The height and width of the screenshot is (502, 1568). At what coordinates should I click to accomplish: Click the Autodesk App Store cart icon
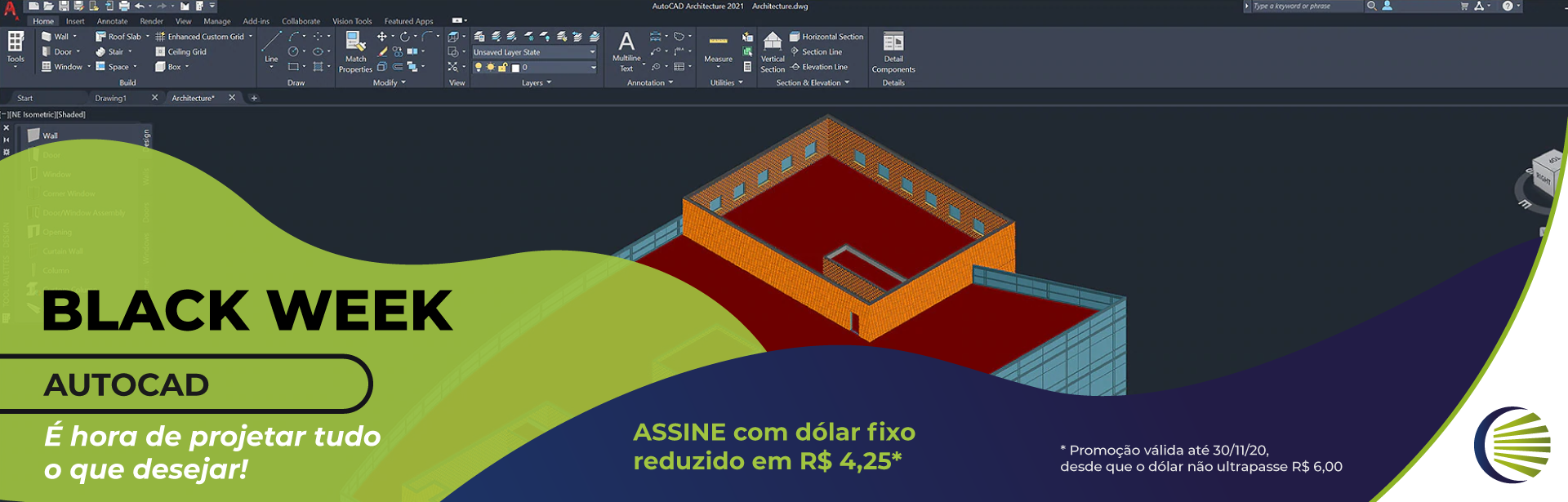[x=1464, y=6]
